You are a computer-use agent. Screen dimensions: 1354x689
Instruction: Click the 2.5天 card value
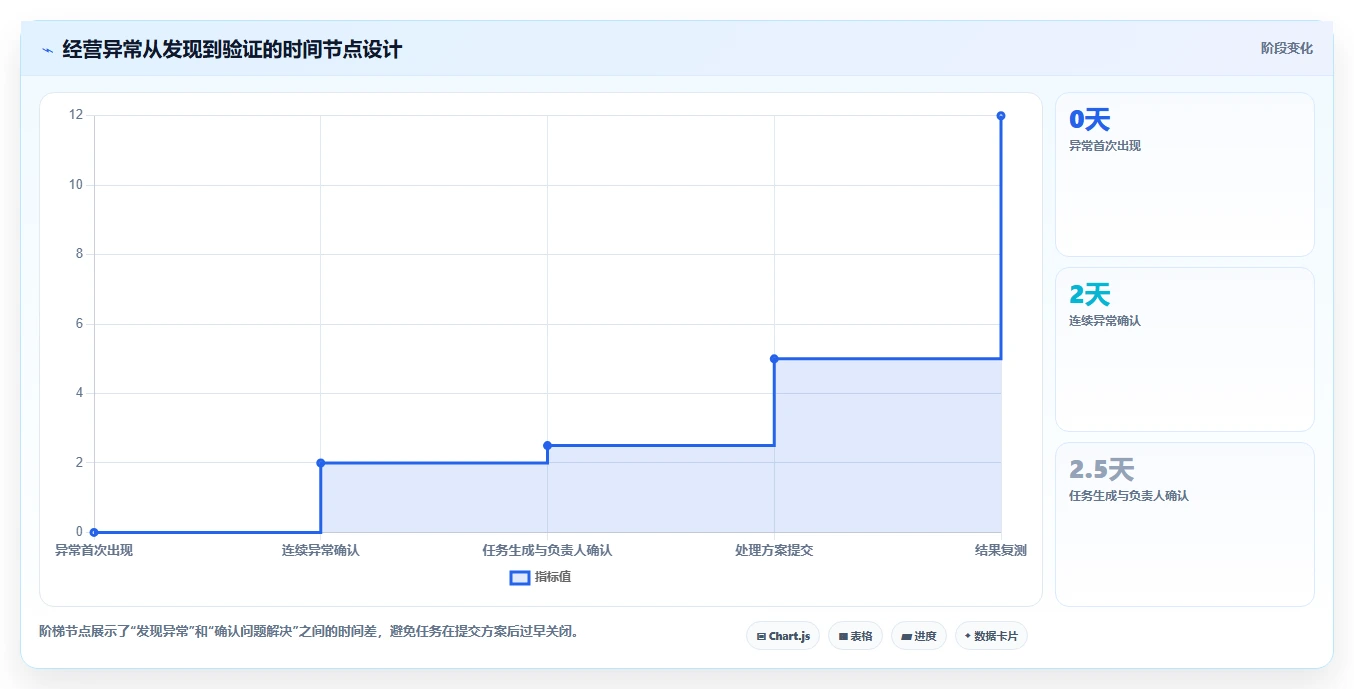click(1101, 470)
